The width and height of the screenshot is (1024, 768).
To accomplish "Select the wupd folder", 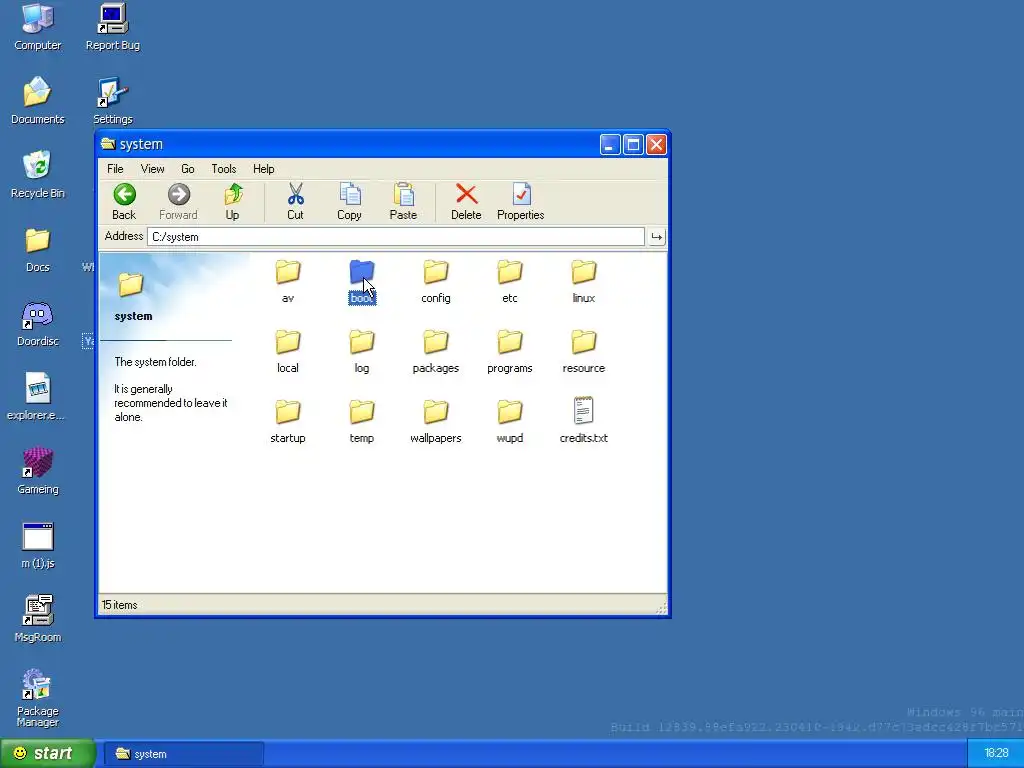I will [509, 421].
